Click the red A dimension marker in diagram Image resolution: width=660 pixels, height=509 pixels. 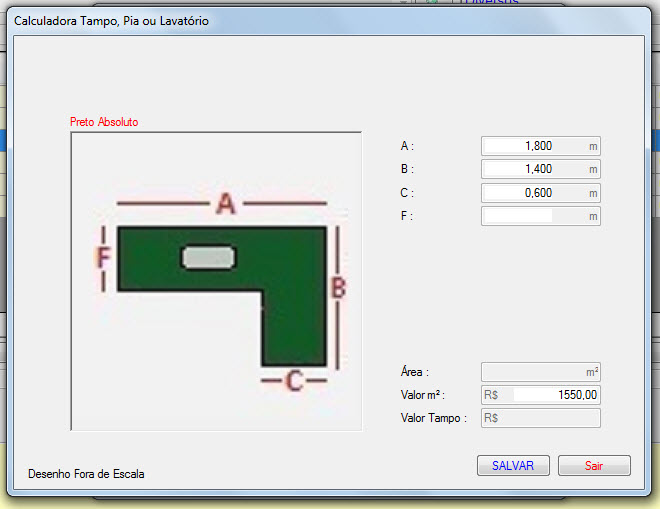coord(226,204)
